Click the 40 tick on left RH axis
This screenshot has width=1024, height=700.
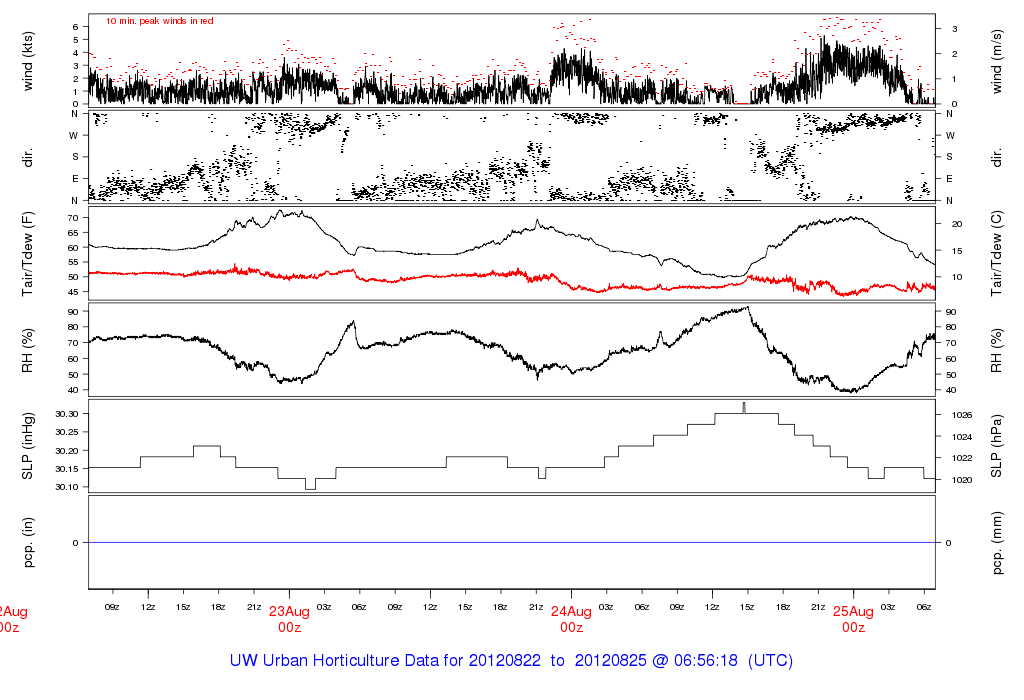[x=73, y=390]
